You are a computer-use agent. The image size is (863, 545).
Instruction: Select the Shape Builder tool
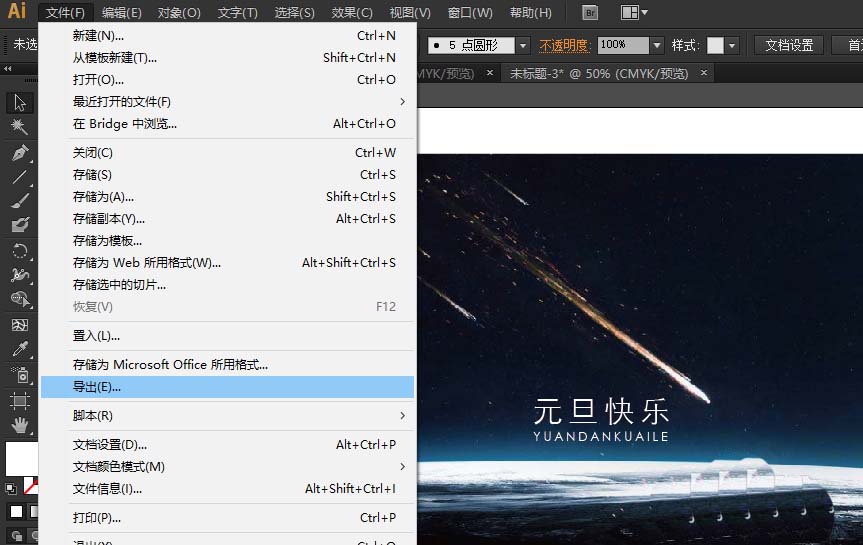click(20, 299)
